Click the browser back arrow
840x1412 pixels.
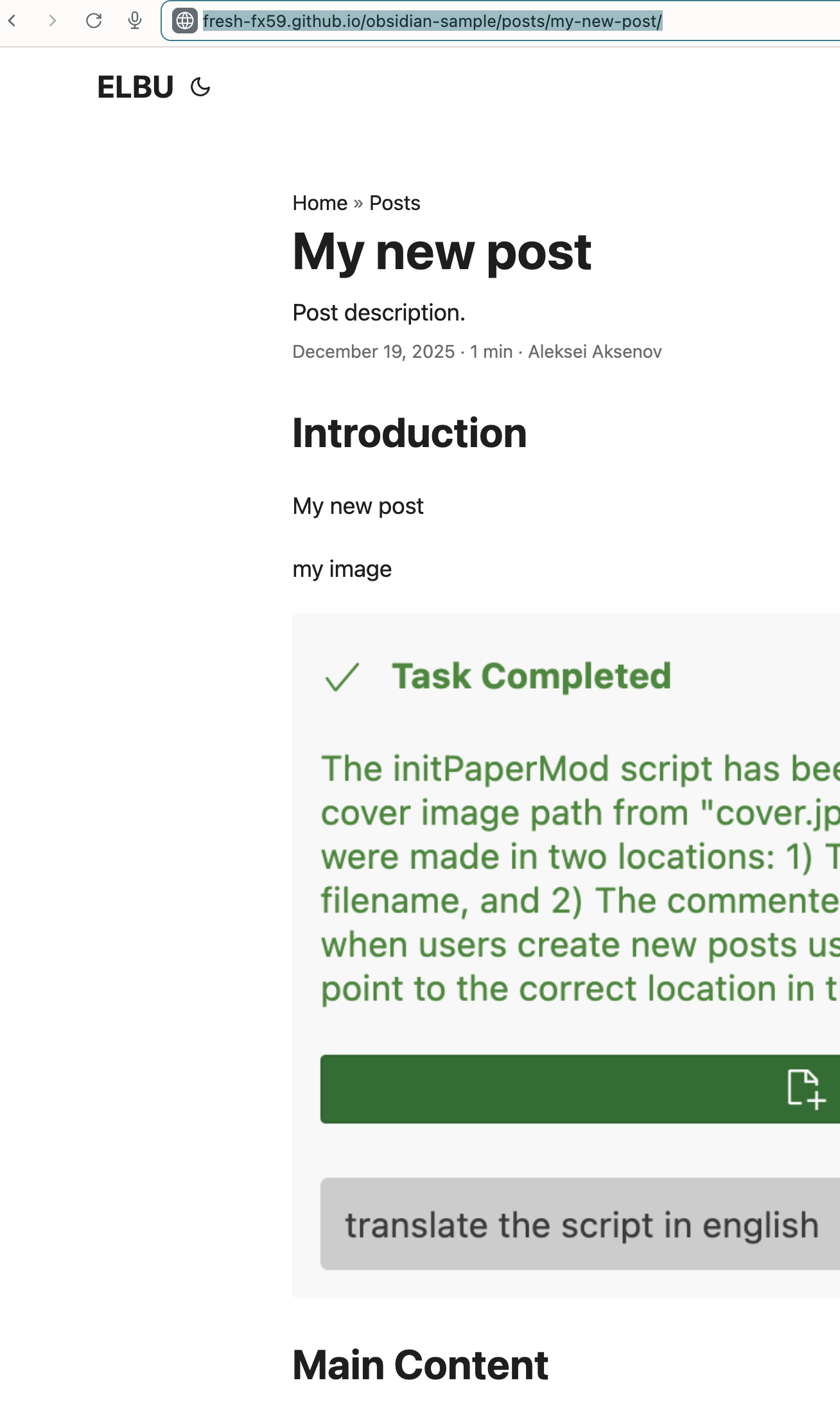point(12,21)
